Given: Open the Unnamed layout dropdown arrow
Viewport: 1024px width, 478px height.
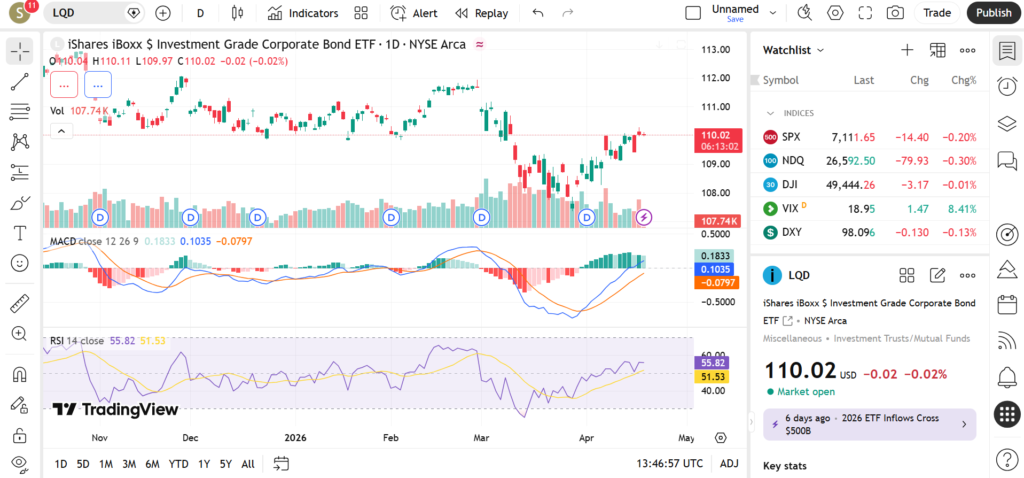Looking at the screenshot, I should click(770, 11).
